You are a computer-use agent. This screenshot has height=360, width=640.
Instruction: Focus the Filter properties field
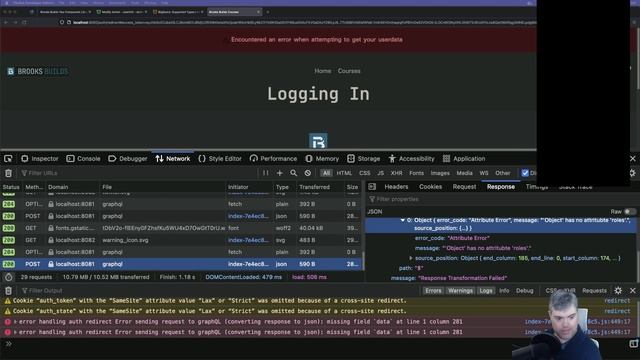point(501,199)
